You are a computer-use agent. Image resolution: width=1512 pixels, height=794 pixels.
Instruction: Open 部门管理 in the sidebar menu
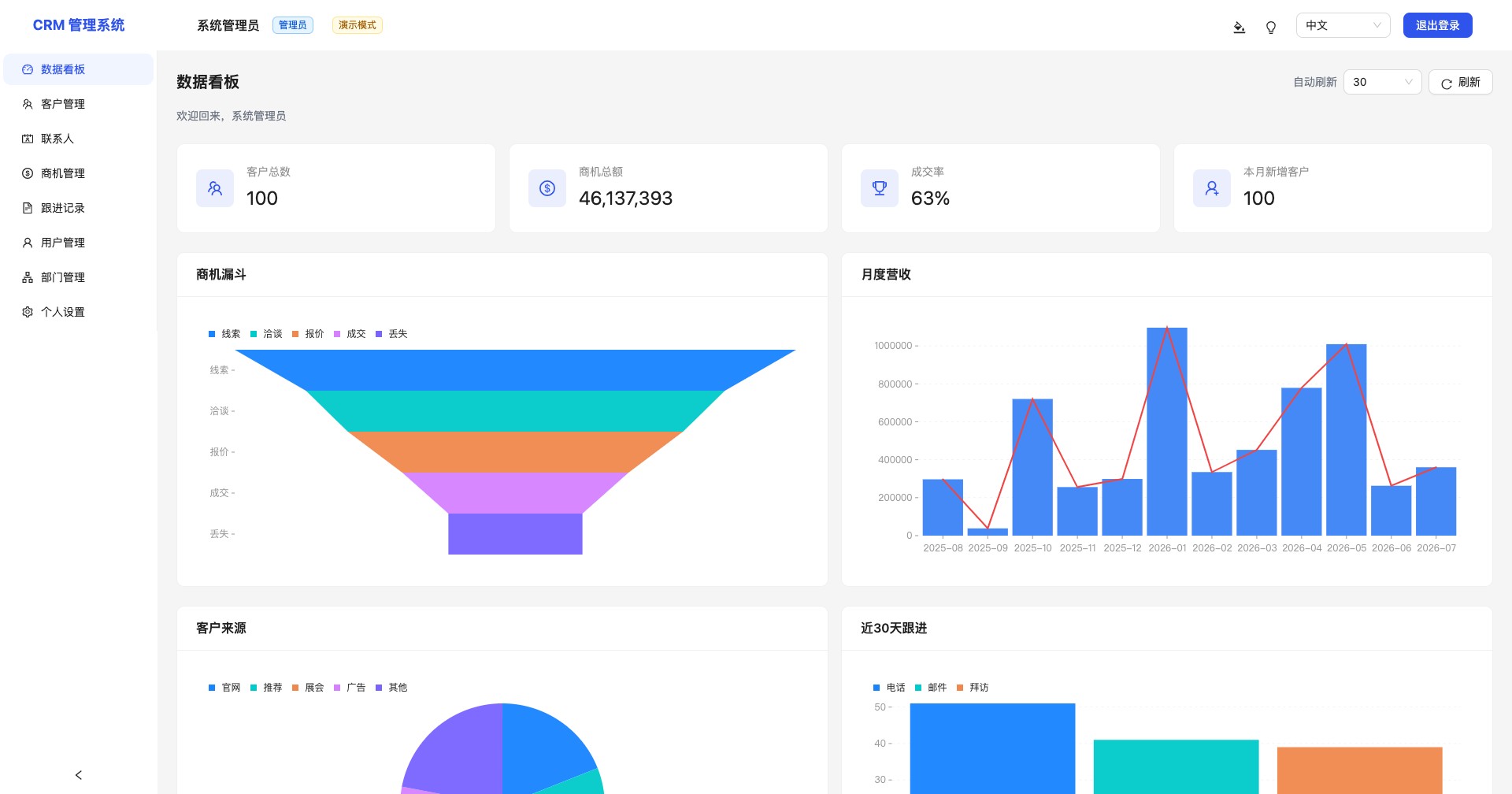click(x=78, y=277)
